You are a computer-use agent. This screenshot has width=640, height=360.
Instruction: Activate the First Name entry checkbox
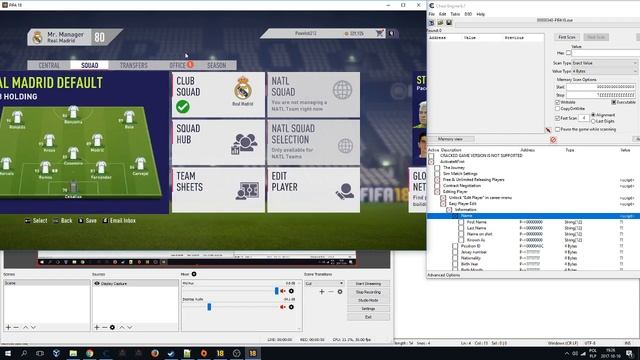461,222
